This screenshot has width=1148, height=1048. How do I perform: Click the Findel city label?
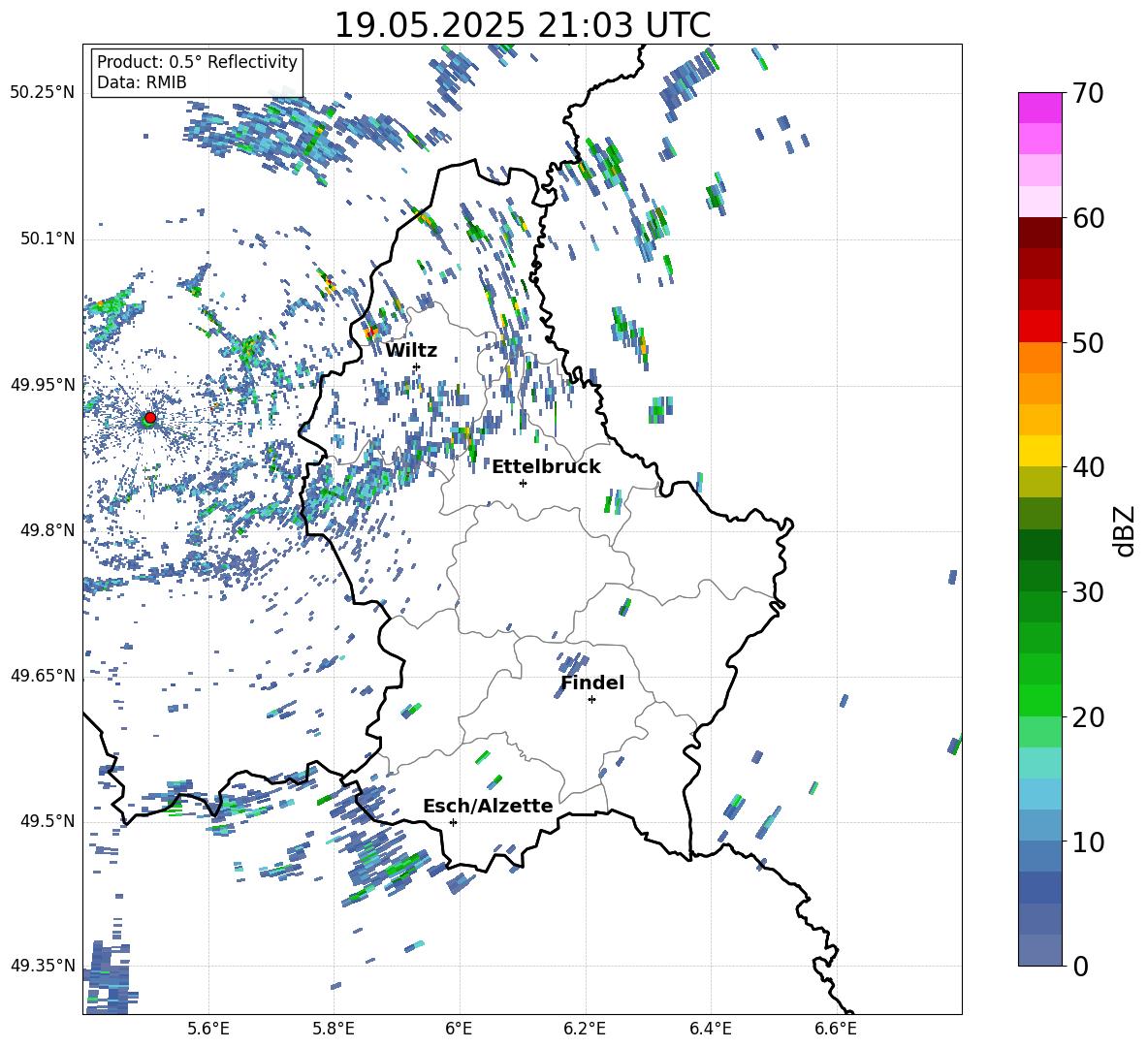[592, 683]
